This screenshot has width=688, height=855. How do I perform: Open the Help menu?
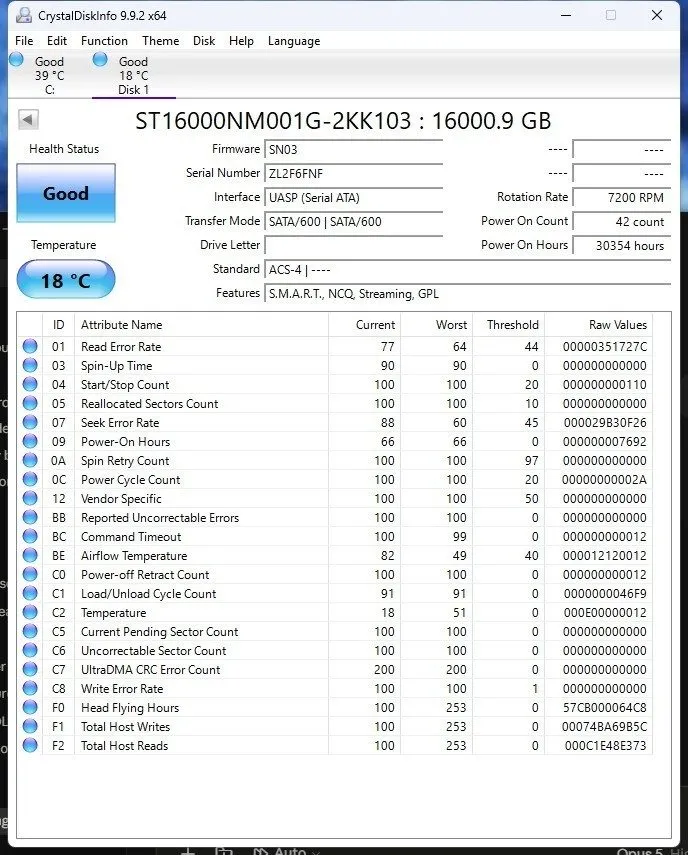[x=241, y=41]
